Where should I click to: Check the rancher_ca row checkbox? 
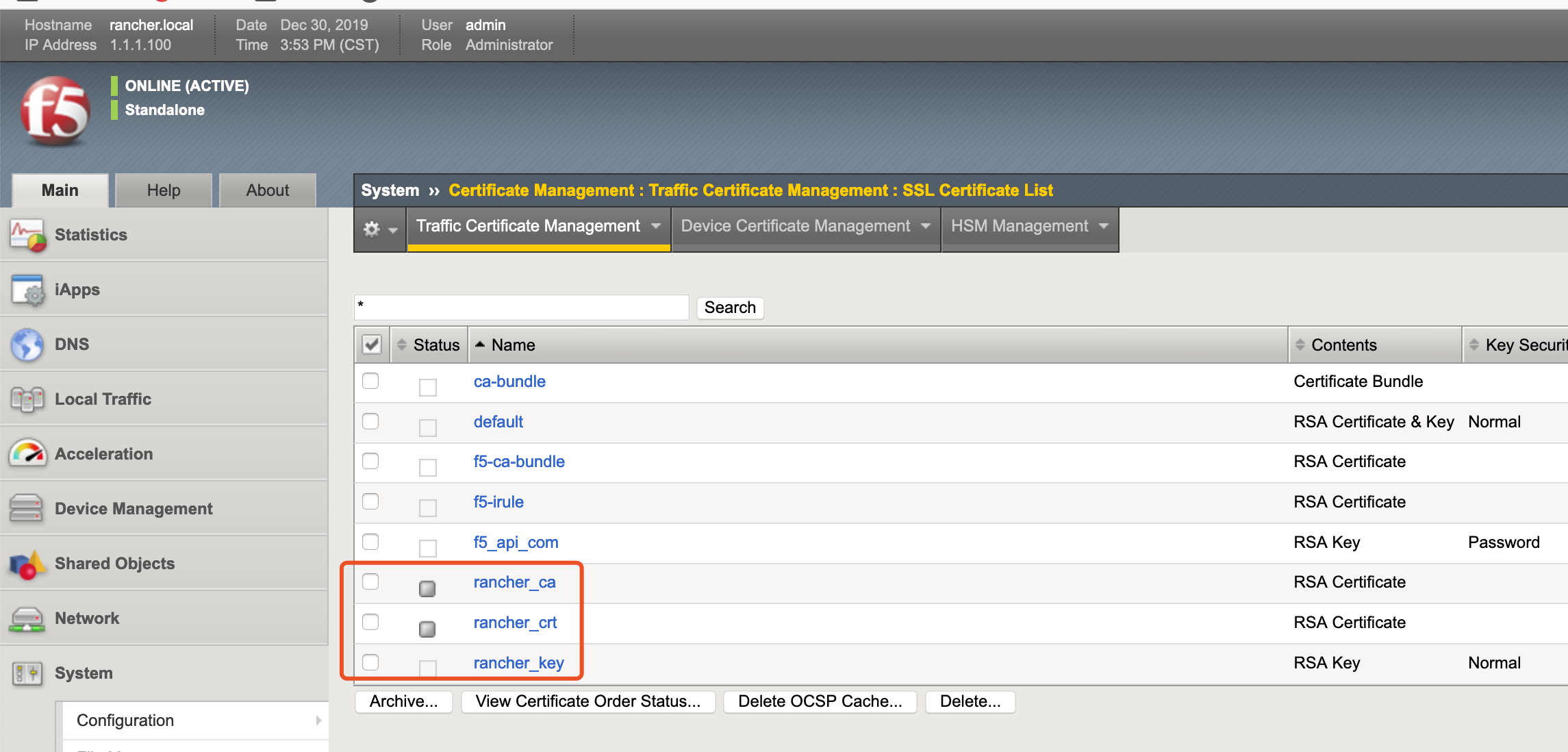click(370, 581)
